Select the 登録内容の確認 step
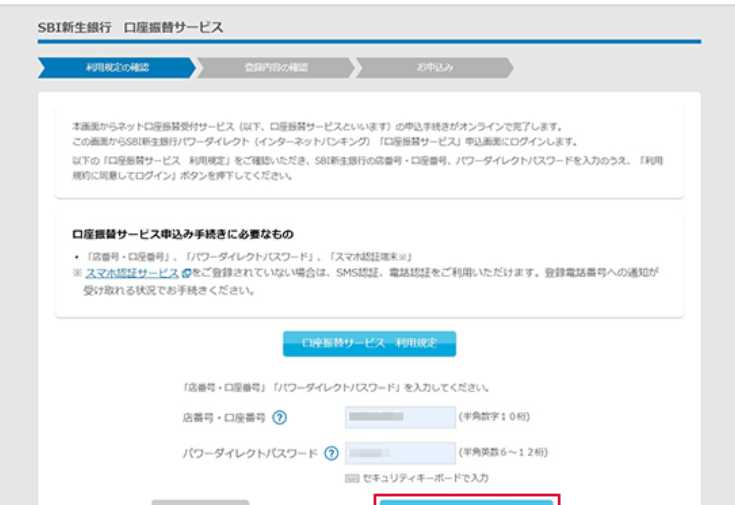735x505 pixels. point(275,68)
